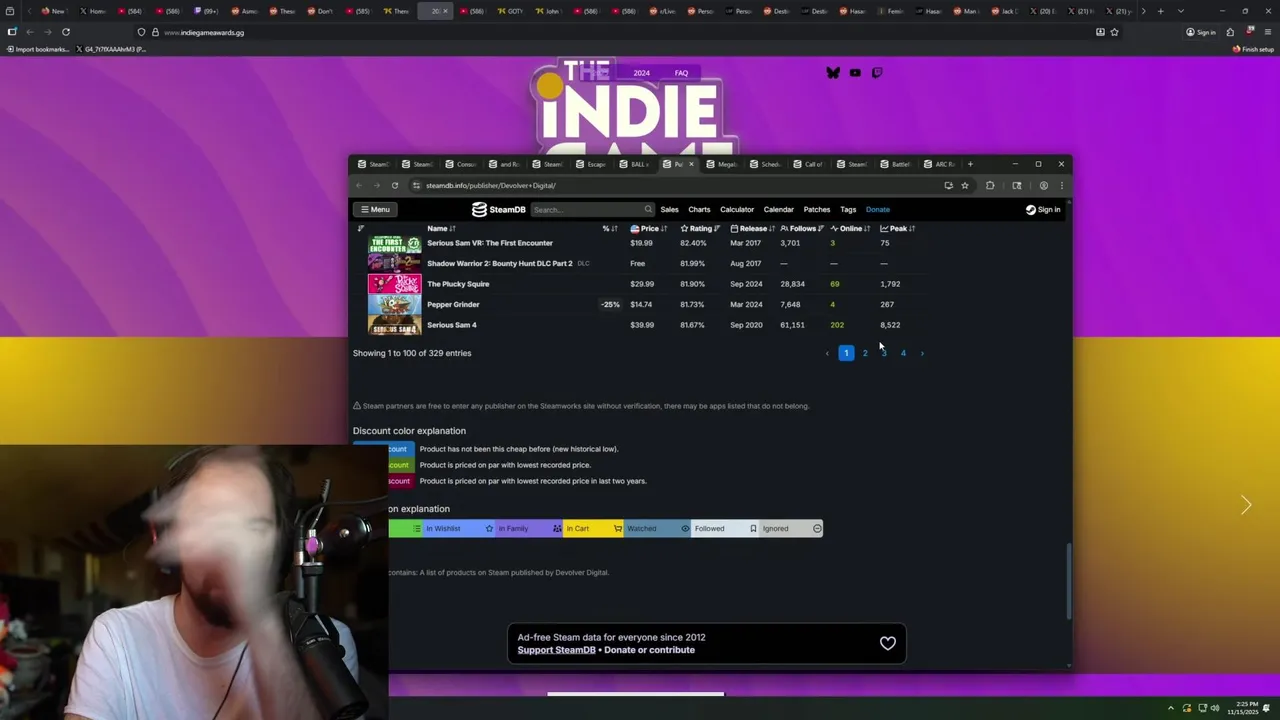Open a new tab in the front browser
Viewport: 1280px width, 720px height.
point(970,164)
